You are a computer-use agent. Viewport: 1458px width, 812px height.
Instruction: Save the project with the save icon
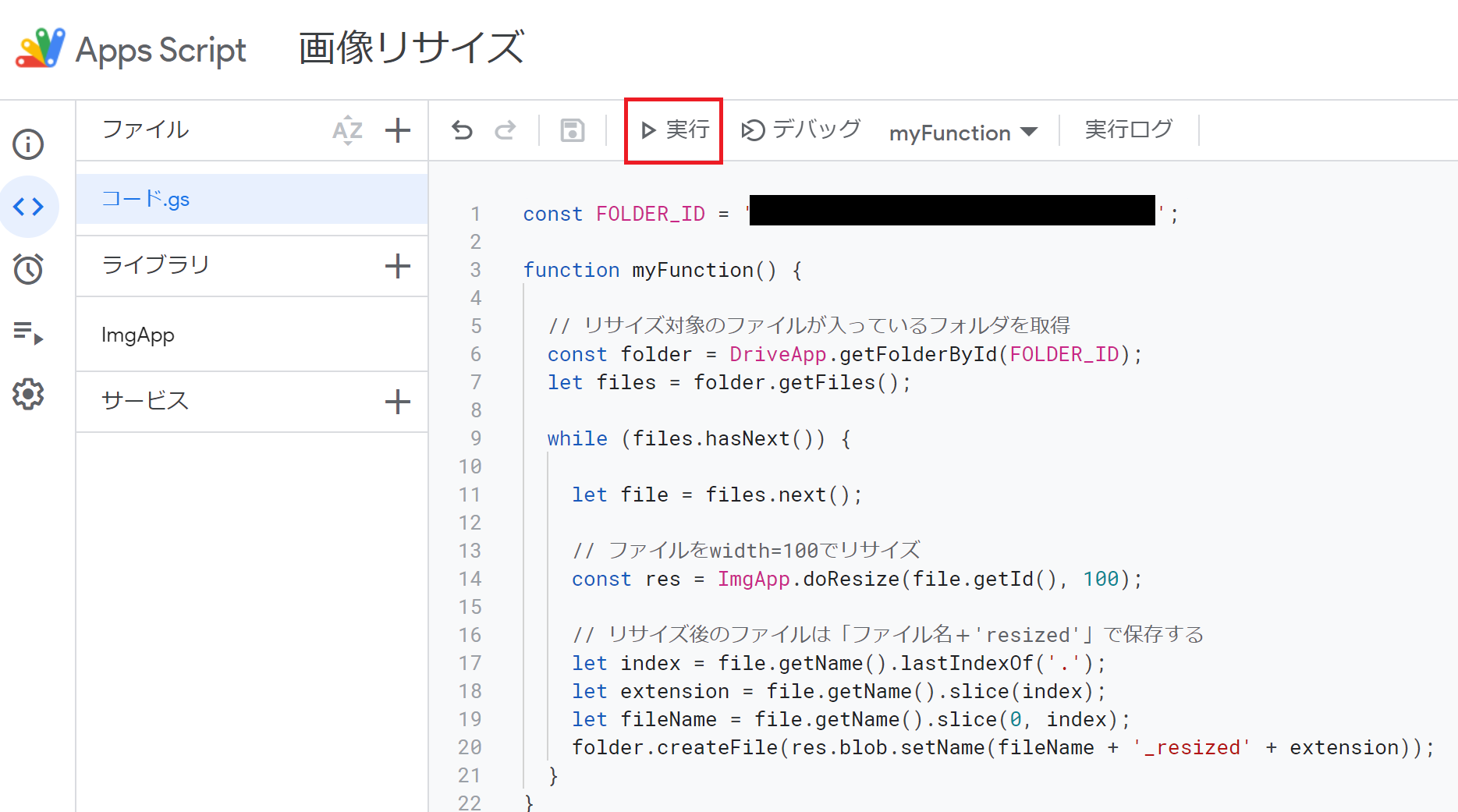(572, 129)
